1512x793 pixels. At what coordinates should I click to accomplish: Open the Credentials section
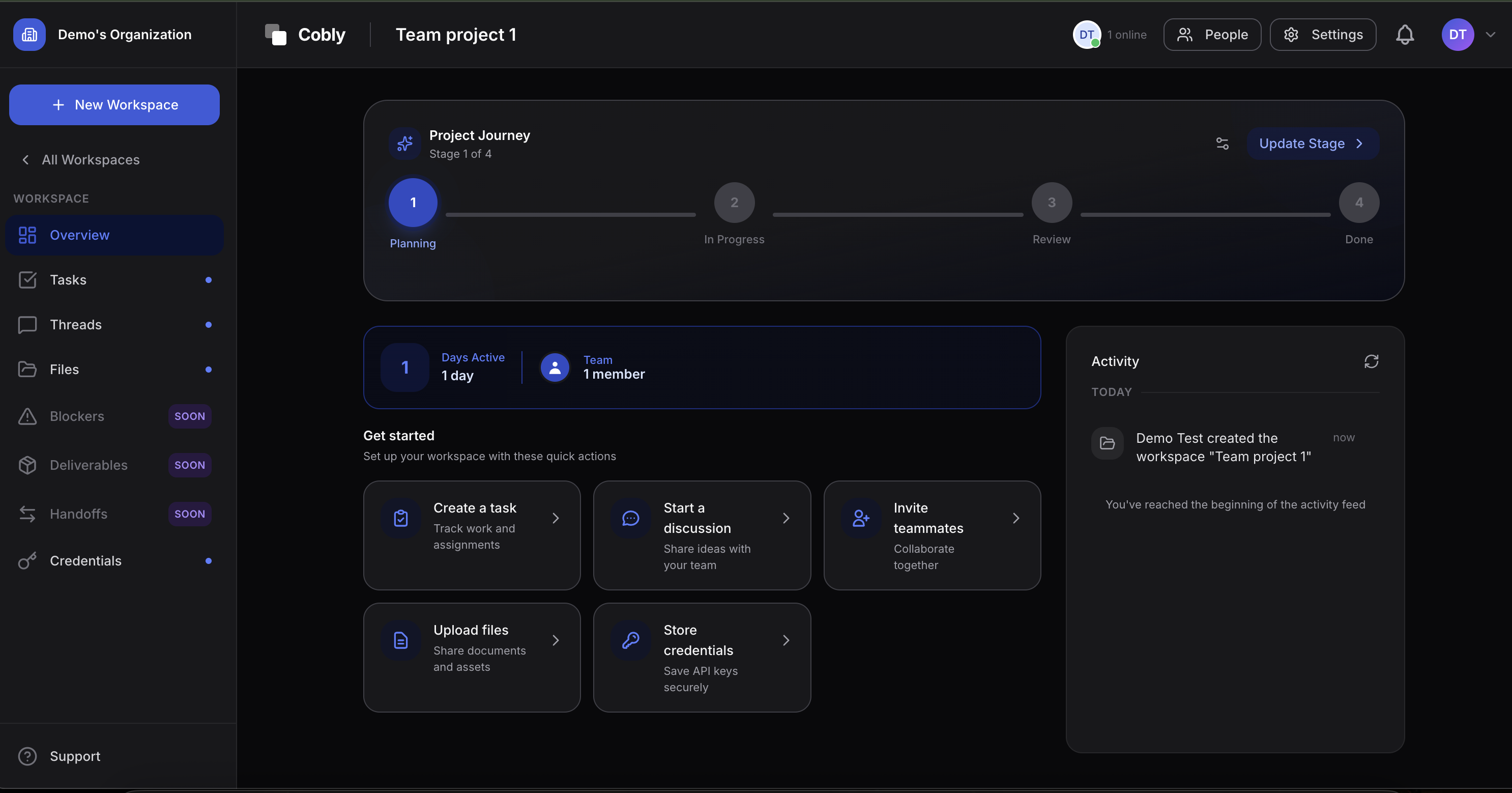coord(114,561)
